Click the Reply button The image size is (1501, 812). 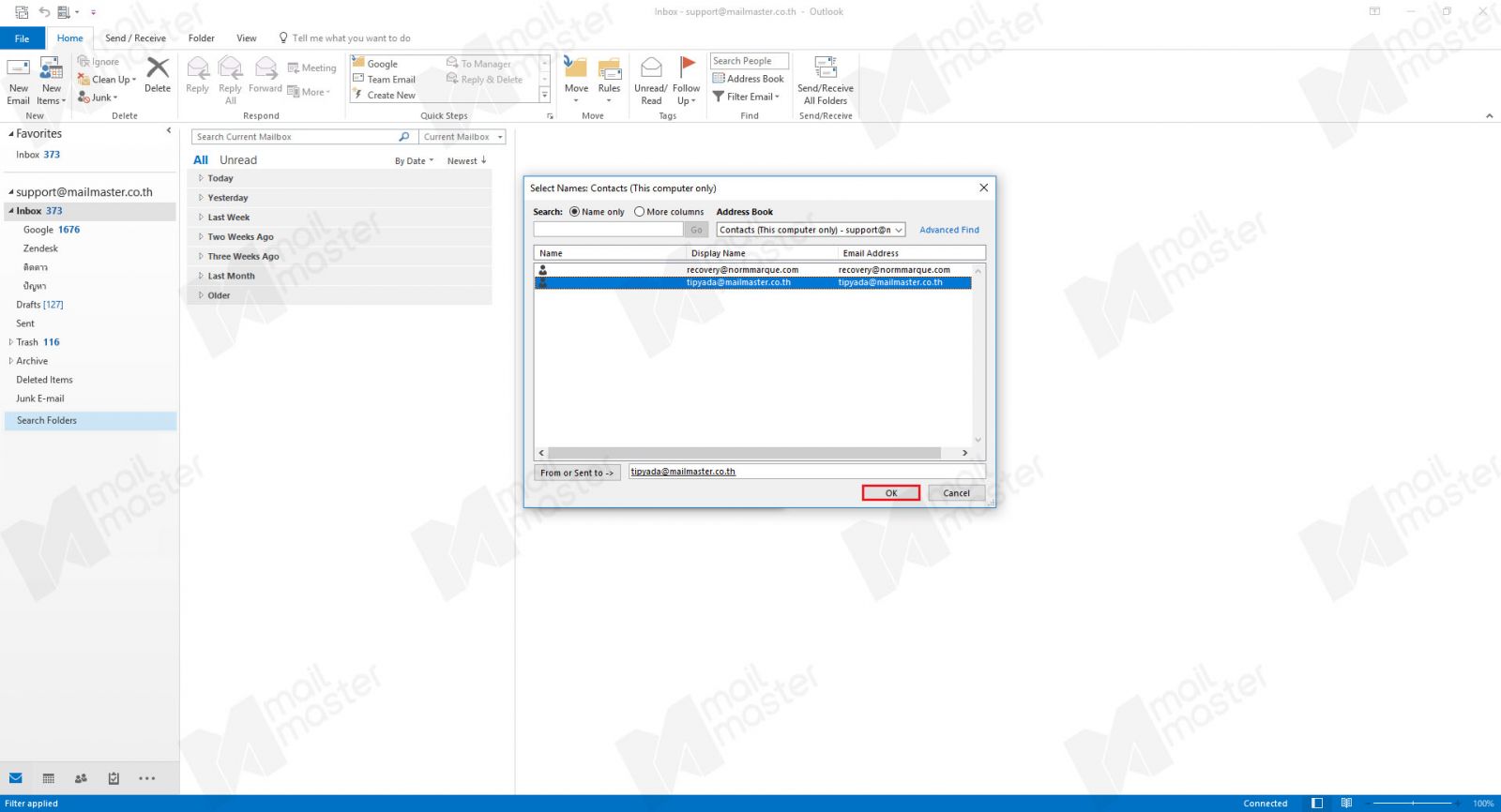[197, 75]
